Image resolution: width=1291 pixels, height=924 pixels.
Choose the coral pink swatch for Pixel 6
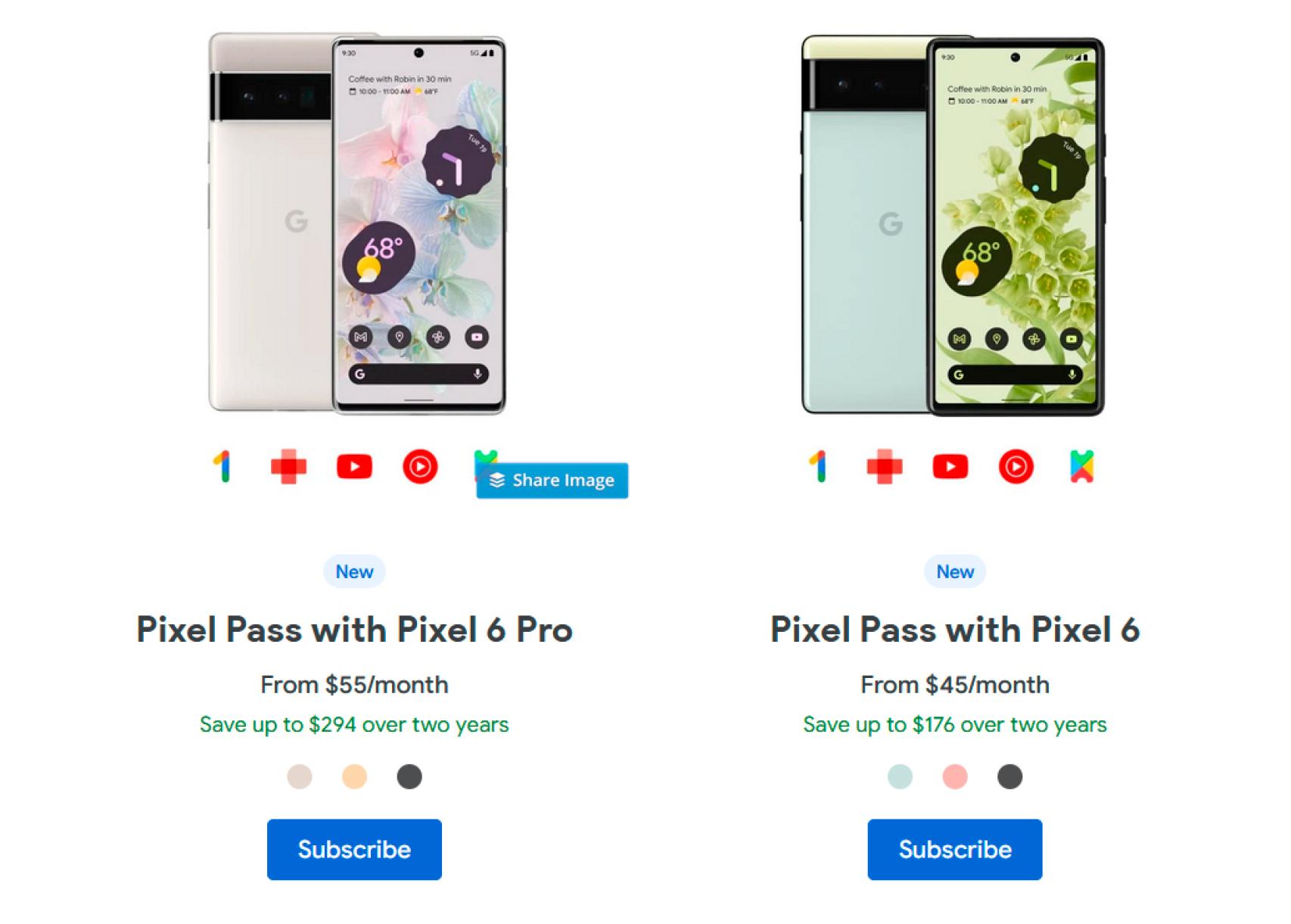click(955, 776)
